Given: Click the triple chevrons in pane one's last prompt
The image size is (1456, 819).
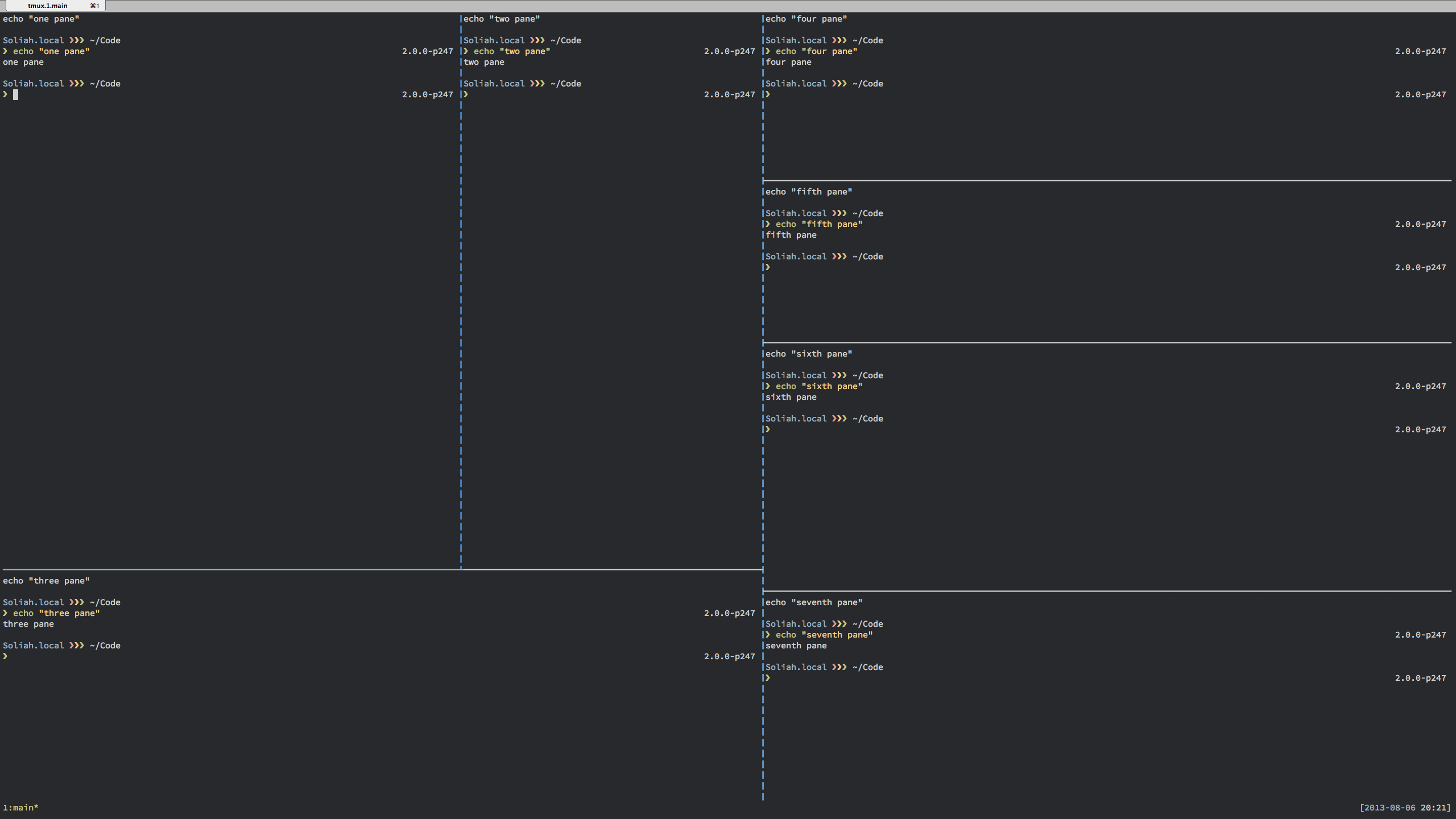Looking at the screenshot, I should [77, 84].
